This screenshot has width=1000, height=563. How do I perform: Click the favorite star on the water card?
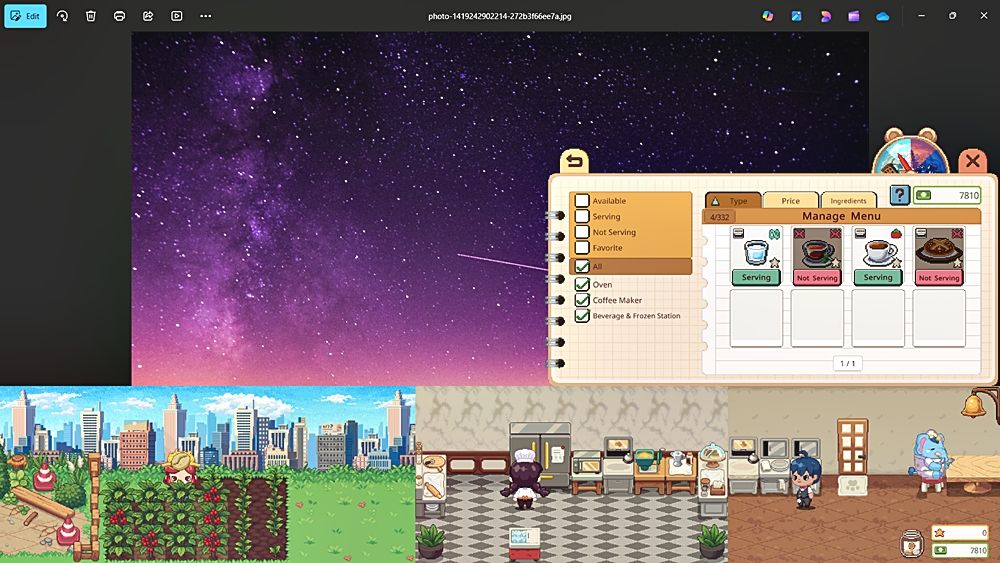point(774,262)
